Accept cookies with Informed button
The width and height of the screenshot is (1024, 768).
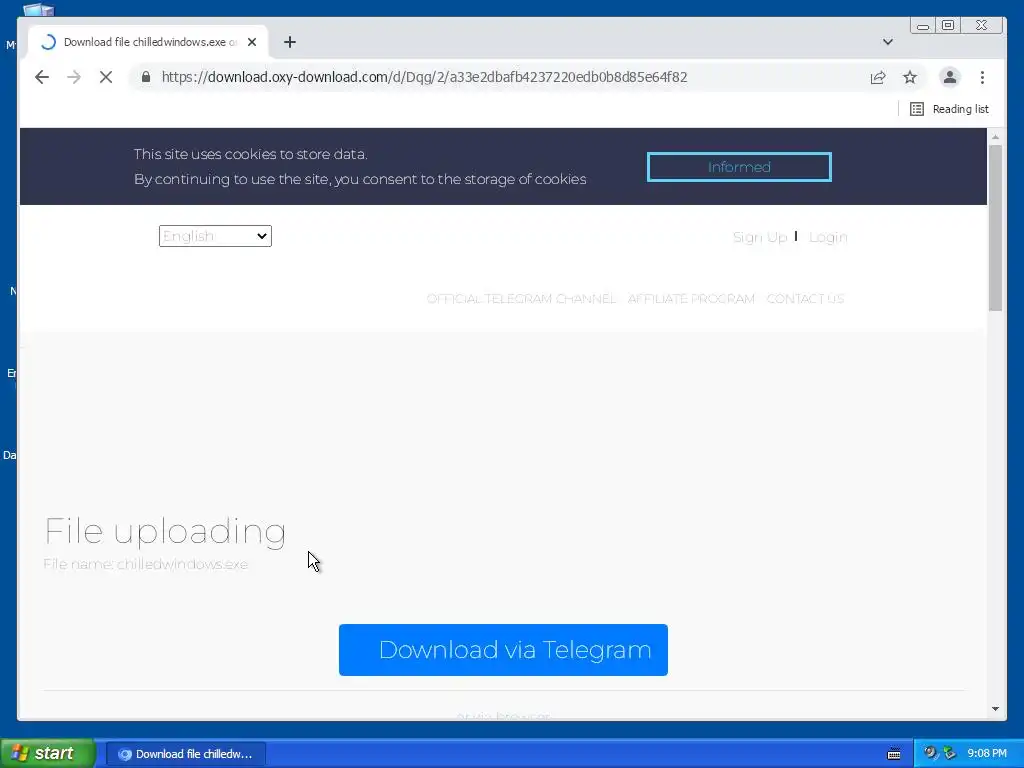(x=739, y=167)
